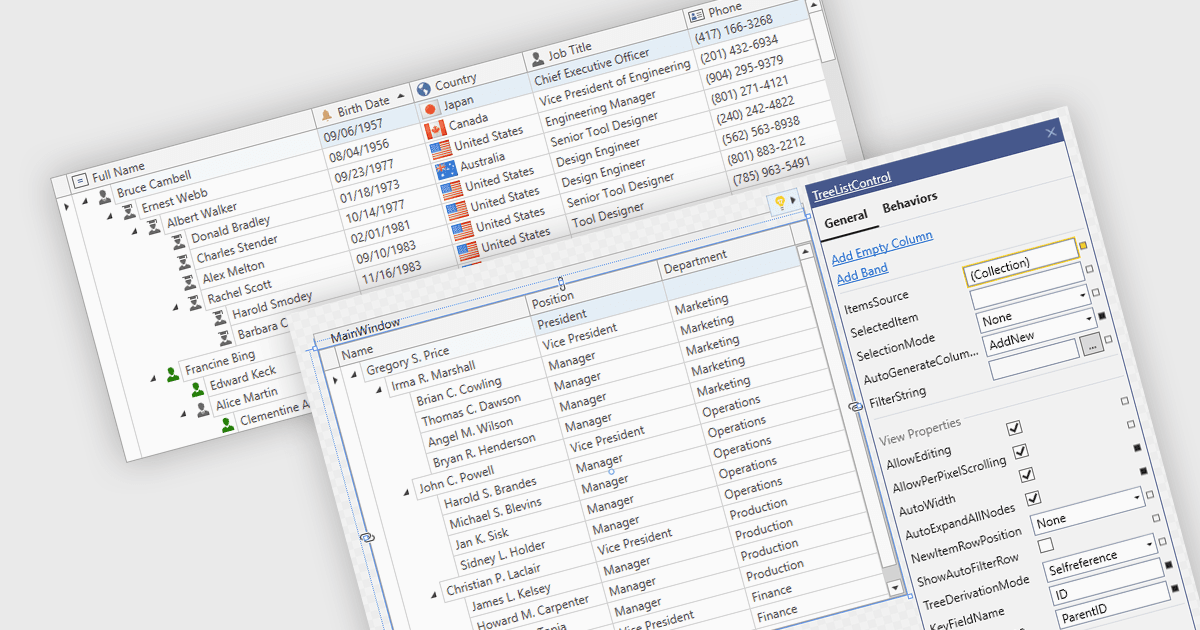1200x630 pixels.
Task: Click the Position column header
Action: [x=594, y=290]
